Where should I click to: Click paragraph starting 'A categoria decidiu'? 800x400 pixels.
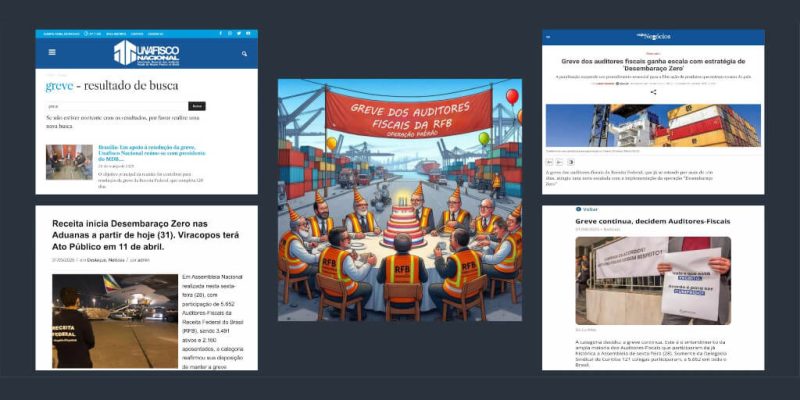653,354
